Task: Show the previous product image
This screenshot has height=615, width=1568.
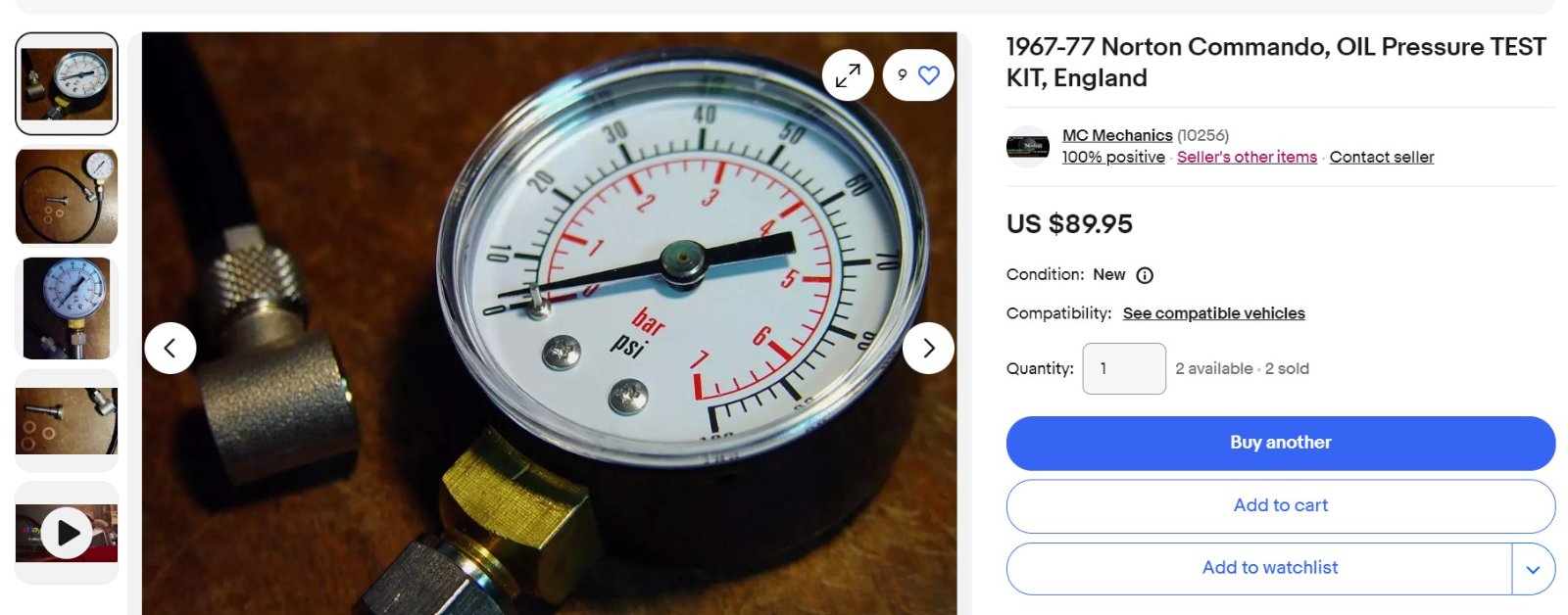Action: (x=171, y=348)
